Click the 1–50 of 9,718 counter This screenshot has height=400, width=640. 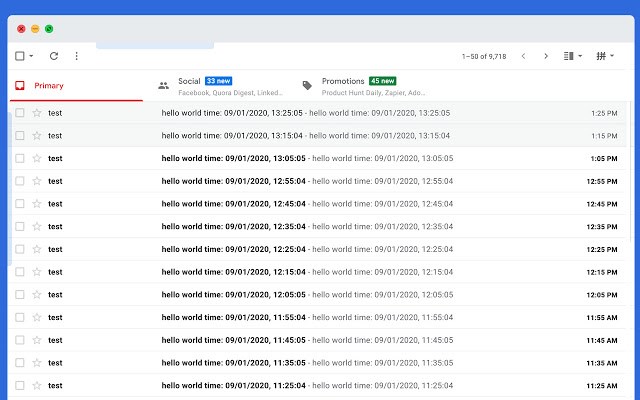(x=484, y=56)
